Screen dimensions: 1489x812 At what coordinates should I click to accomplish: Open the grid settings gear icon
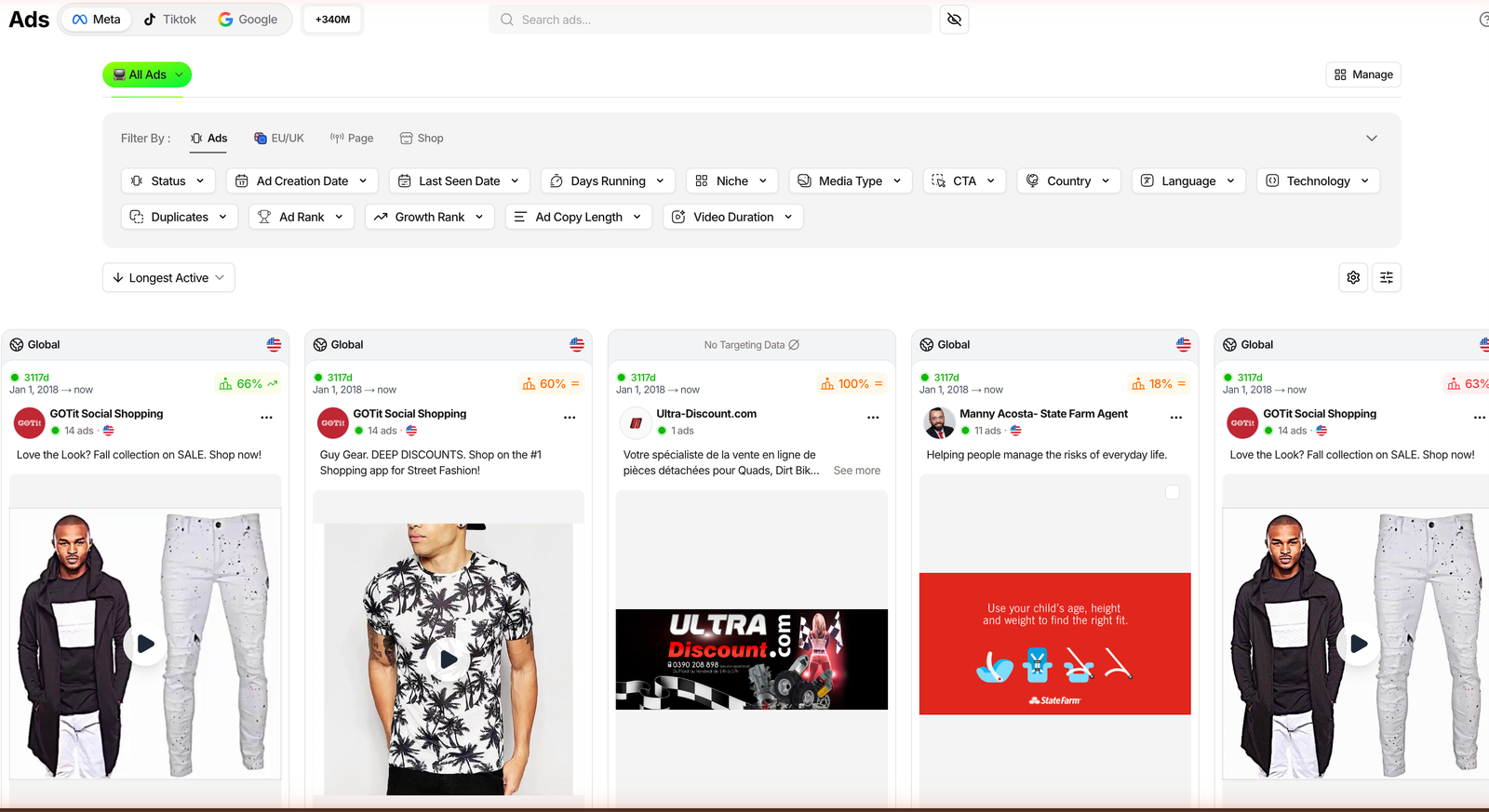[x=1353, y=277]
